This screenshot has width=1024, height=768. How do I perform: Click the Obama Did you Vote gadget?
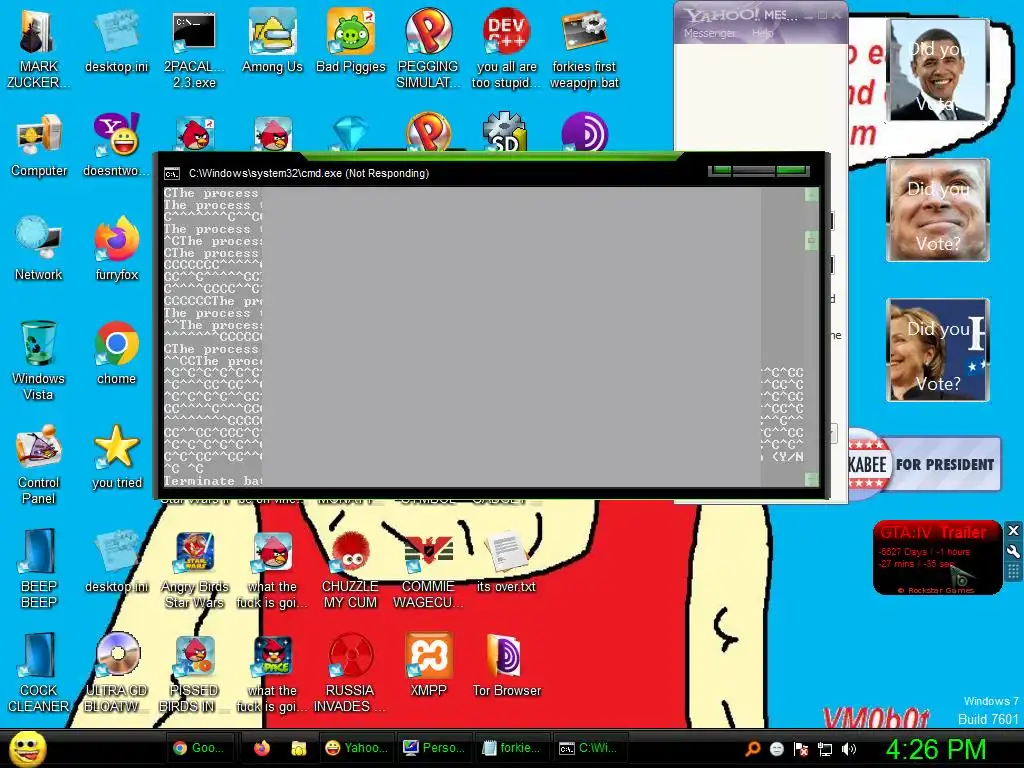pos(937,71)
